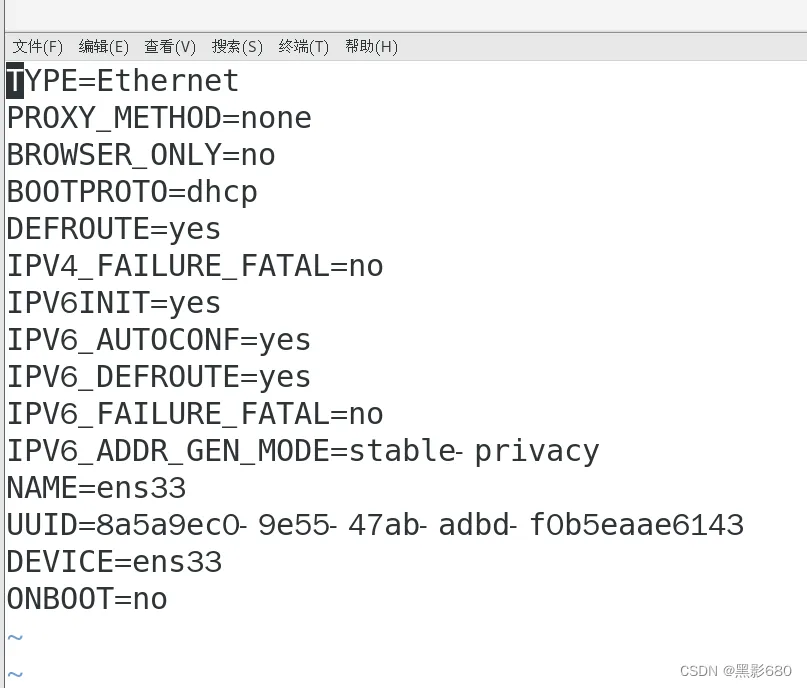Open the 文件(F) menu
807x688 pixels.
tap(38, 47)
